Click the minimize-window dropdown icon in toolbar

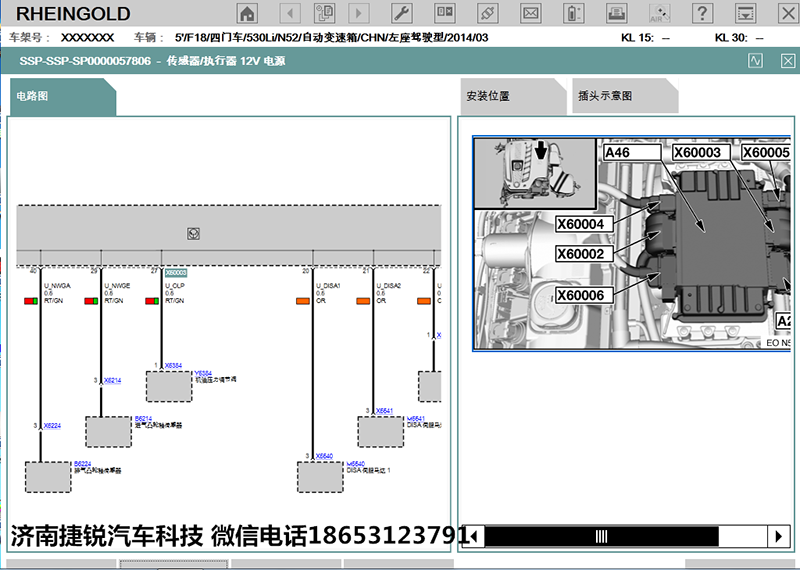[745, 13]
